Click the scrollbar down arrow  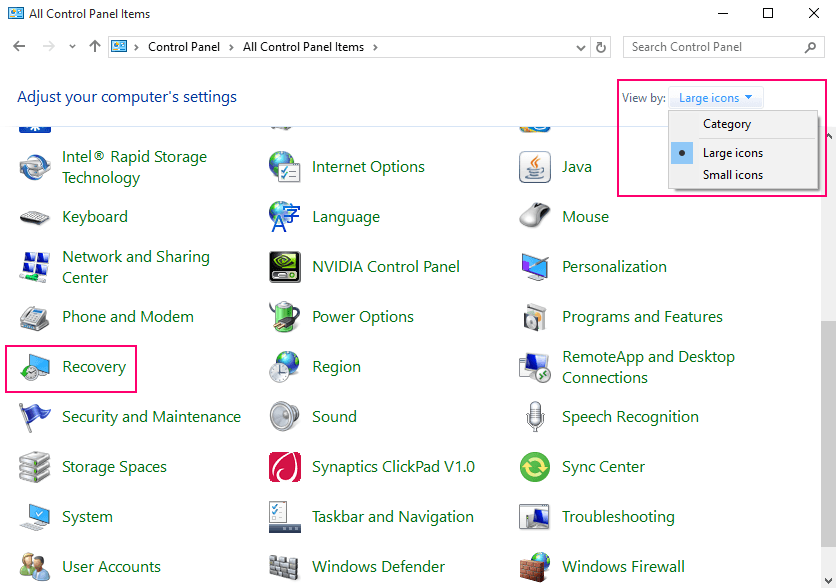[829, 580]
